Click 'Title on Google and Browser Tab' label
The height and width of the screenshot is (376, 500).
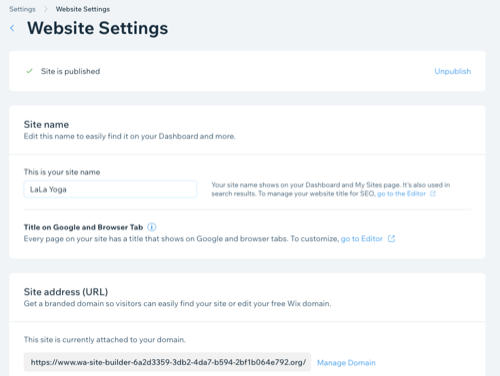[x=83, y=227]
